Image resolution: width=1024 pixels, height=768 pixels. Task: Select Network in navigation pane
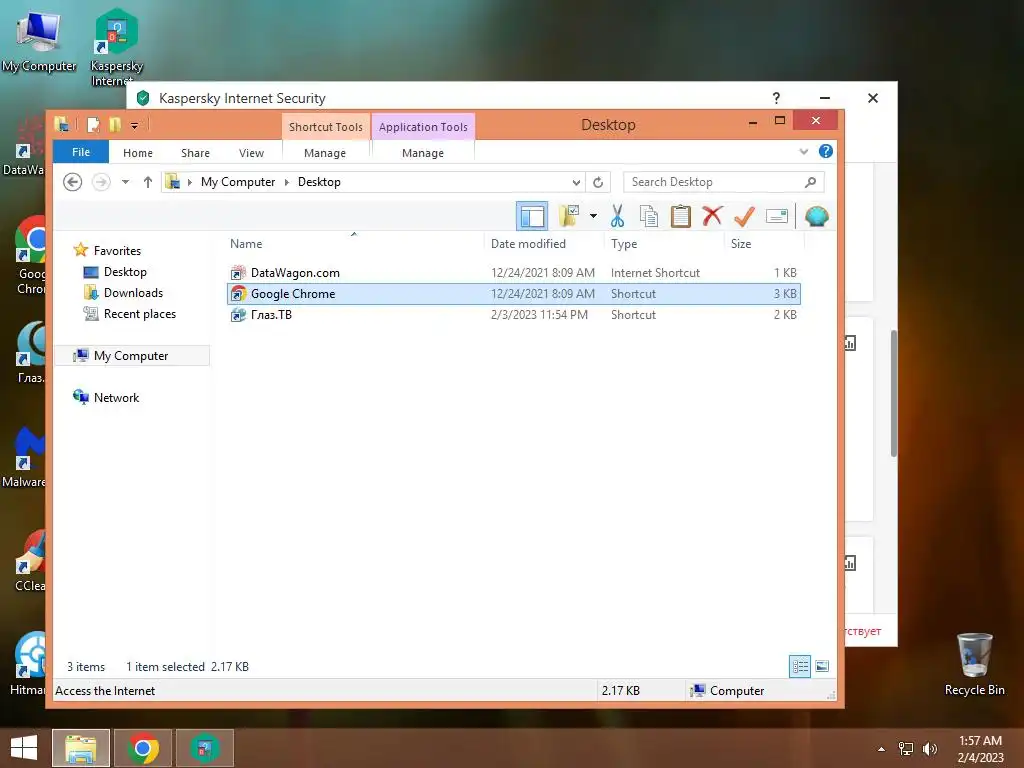click(116, 398)
